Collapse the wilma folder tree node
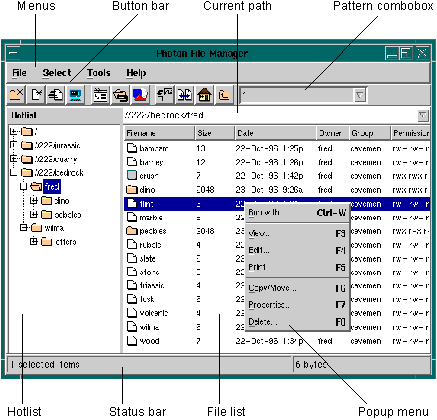Screen dimensions: 437x420 point(23,228)
